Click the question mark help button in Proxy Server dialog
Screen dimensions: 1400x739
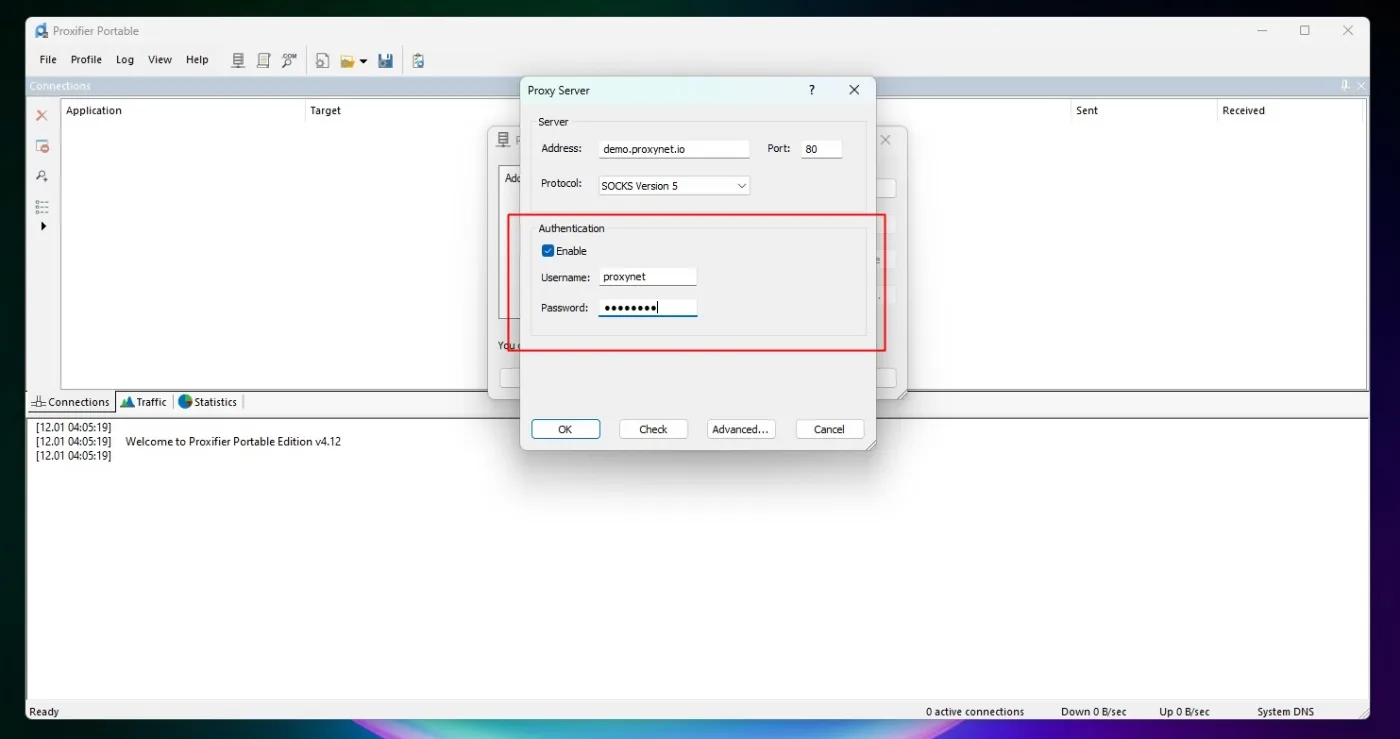pyautogui.click(x=811, y=90)
